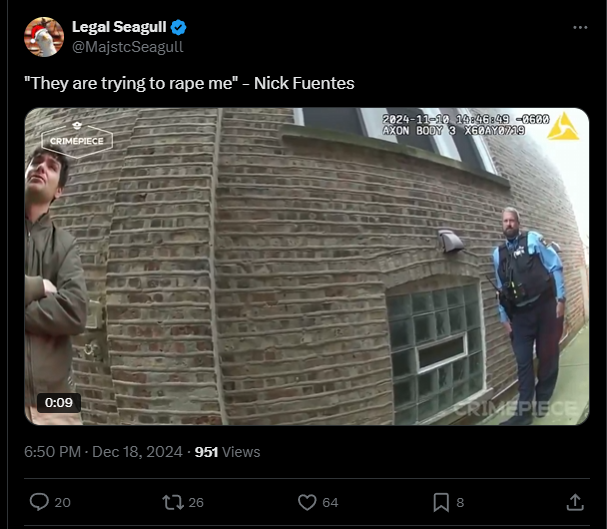This screenshot has width=607, height=529.
Task: Open the three-dot more options menu
Action: tap(580, 27)
